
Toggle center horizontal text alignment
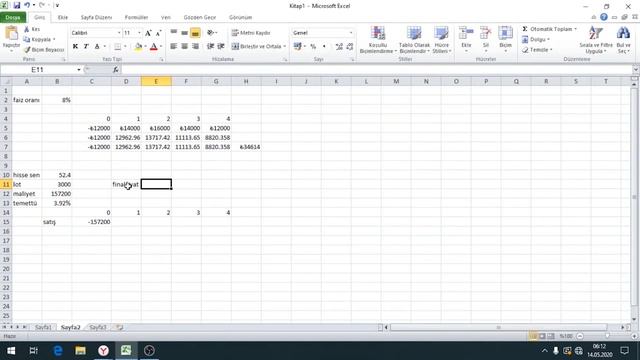[184, 47]
